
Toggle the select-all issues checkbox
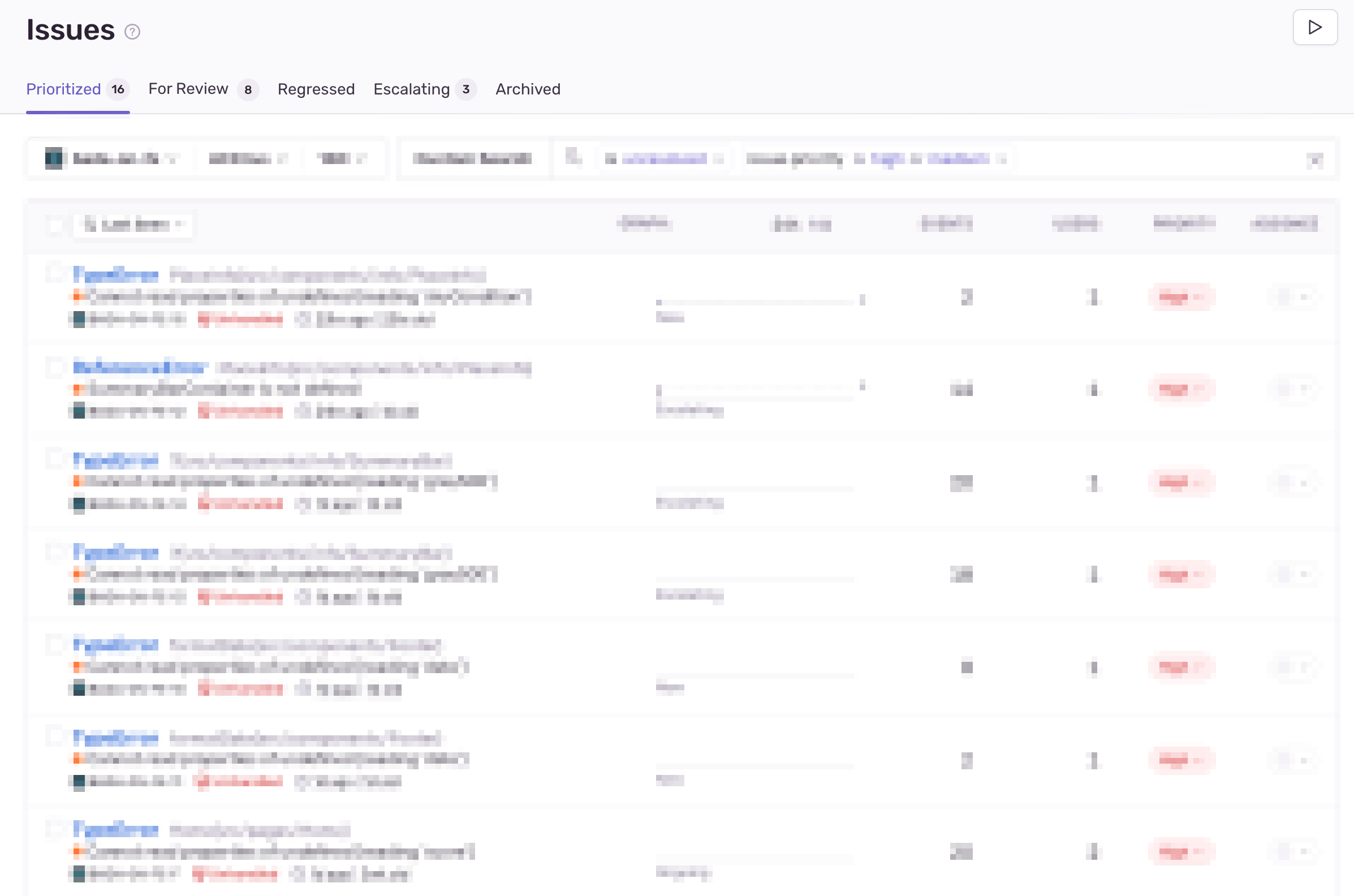tap(55, 225)
